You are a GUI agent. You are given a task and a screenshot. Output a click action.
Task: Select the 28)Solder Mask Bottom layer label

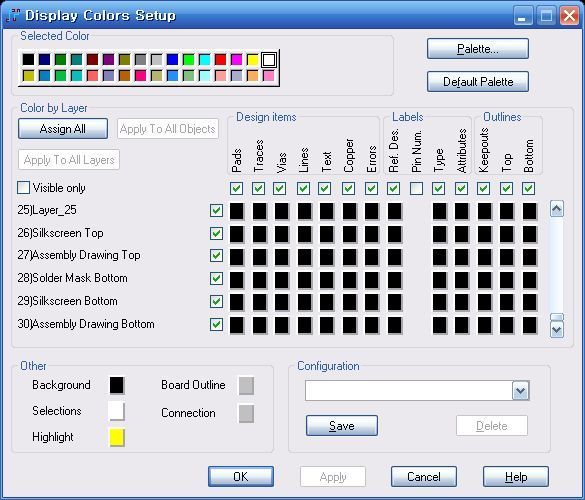(x=72, y=278)
